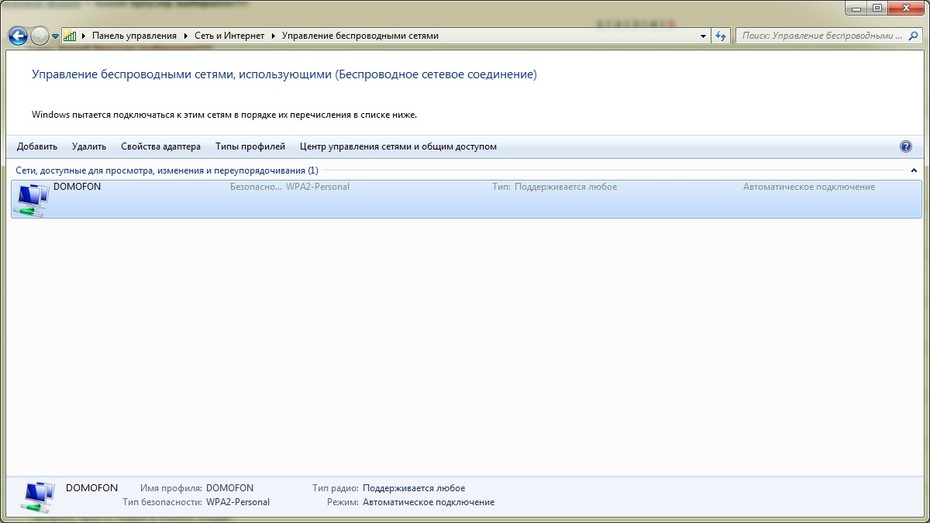Click the DOMOFON icon in details pane
Viewport: 930px width, 523px height.
point(39,497)
